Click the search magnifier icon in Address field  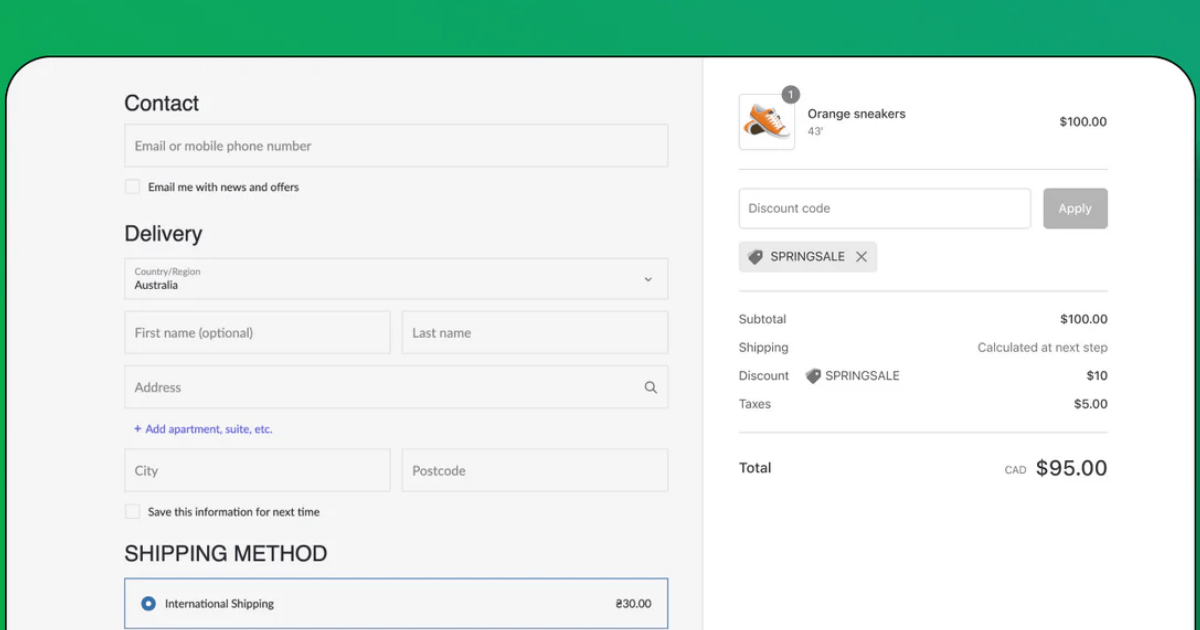coord(650,388)
